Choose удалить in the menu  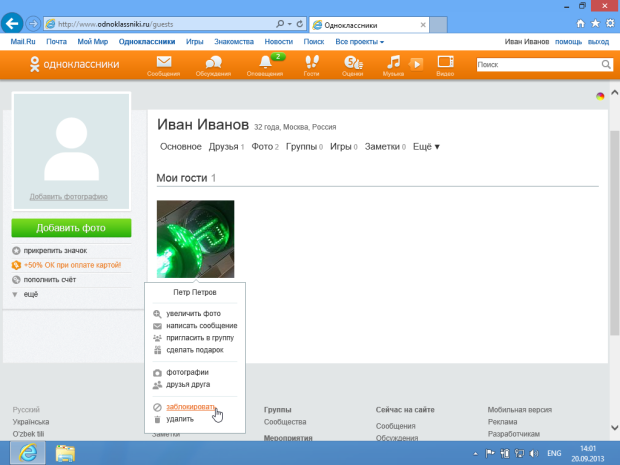click(x=180, y=419)
